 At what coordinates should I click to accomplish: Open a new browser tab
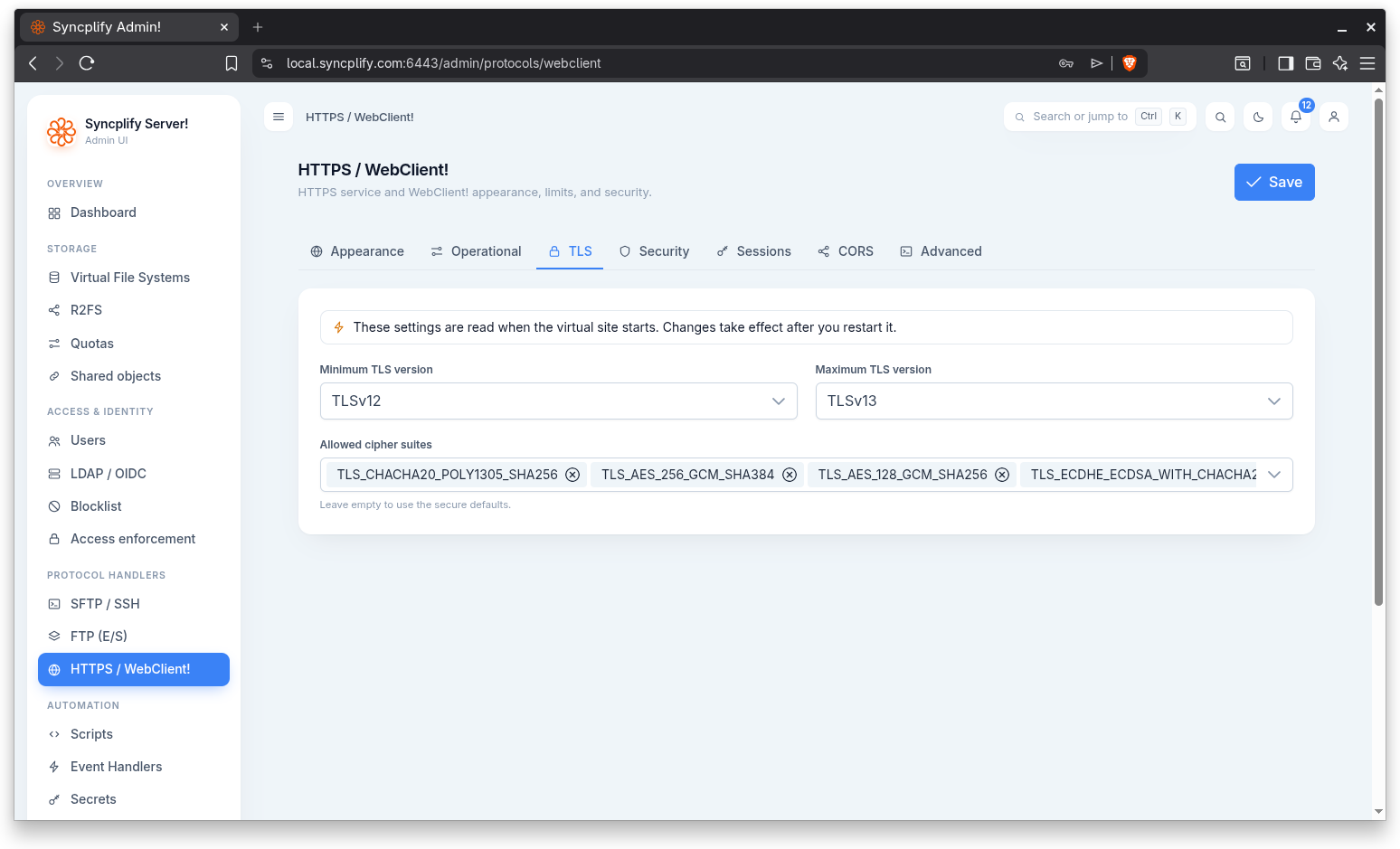pyautogui.click(x=258, y=27)
